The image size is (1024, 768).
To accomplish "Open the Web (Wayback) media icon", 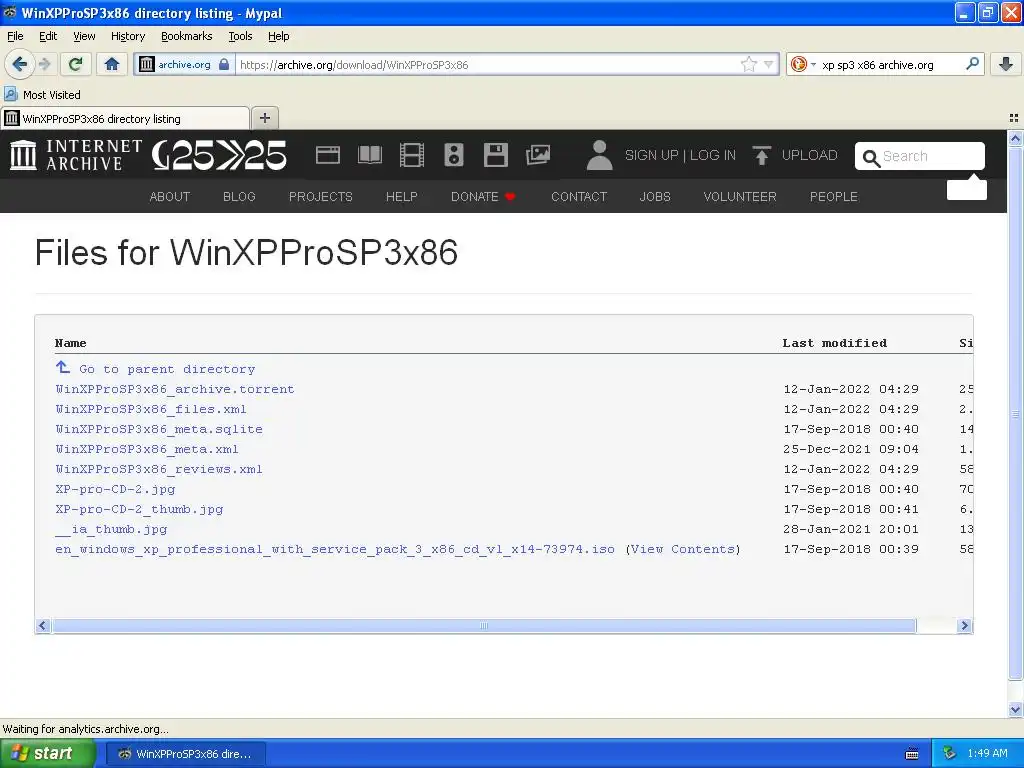I will (328, 155).
